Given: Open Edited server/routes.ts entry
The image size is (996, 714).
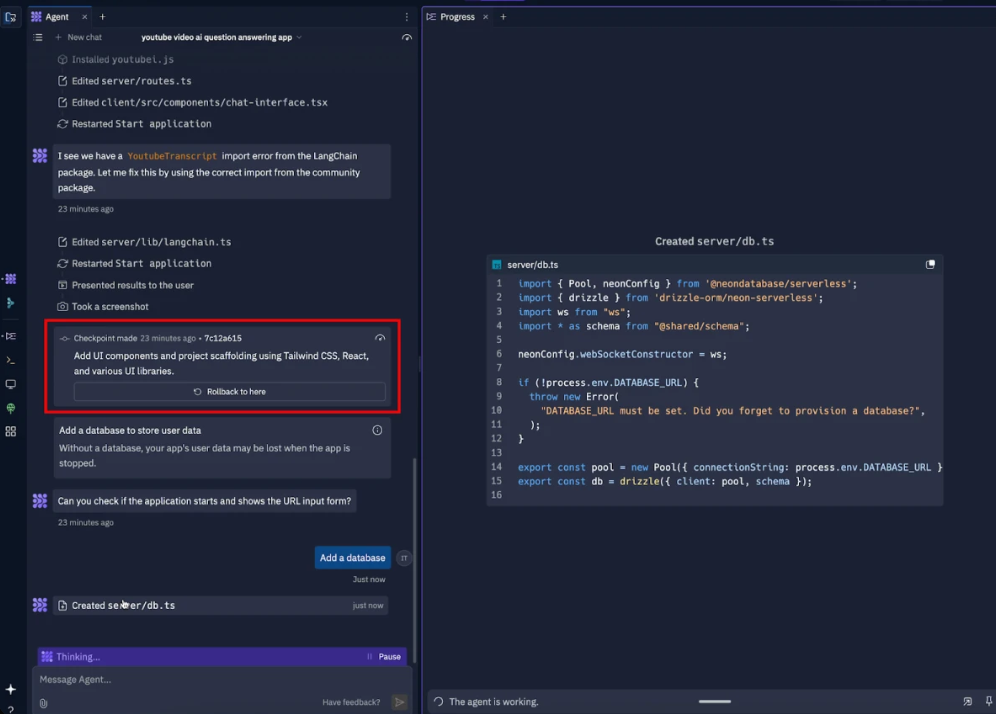Looking at the screenshot, I should (x=124, y=81).
